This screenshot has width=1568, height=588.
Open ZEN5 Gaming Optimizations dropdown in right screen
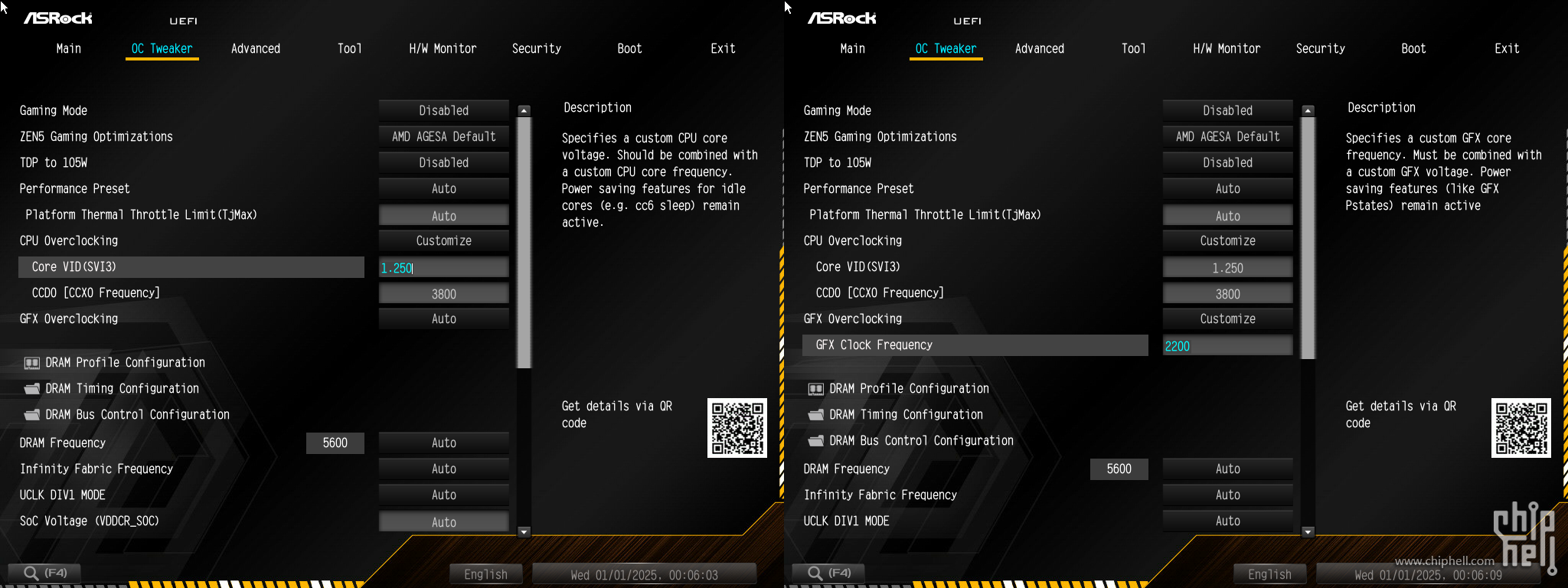click(1227, 137)
